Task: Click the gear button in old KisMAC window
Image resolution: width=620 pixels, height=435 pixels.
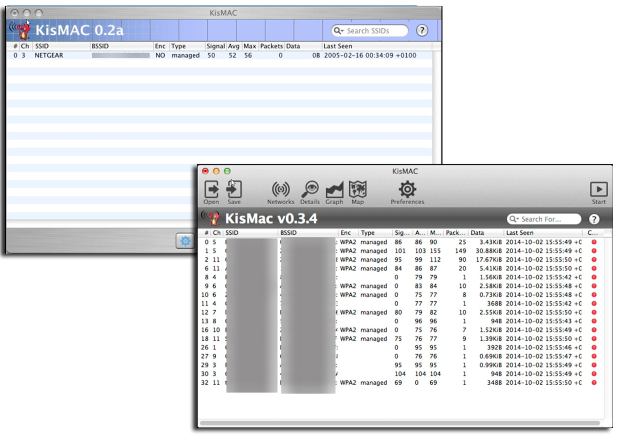Action: point(184,240)
